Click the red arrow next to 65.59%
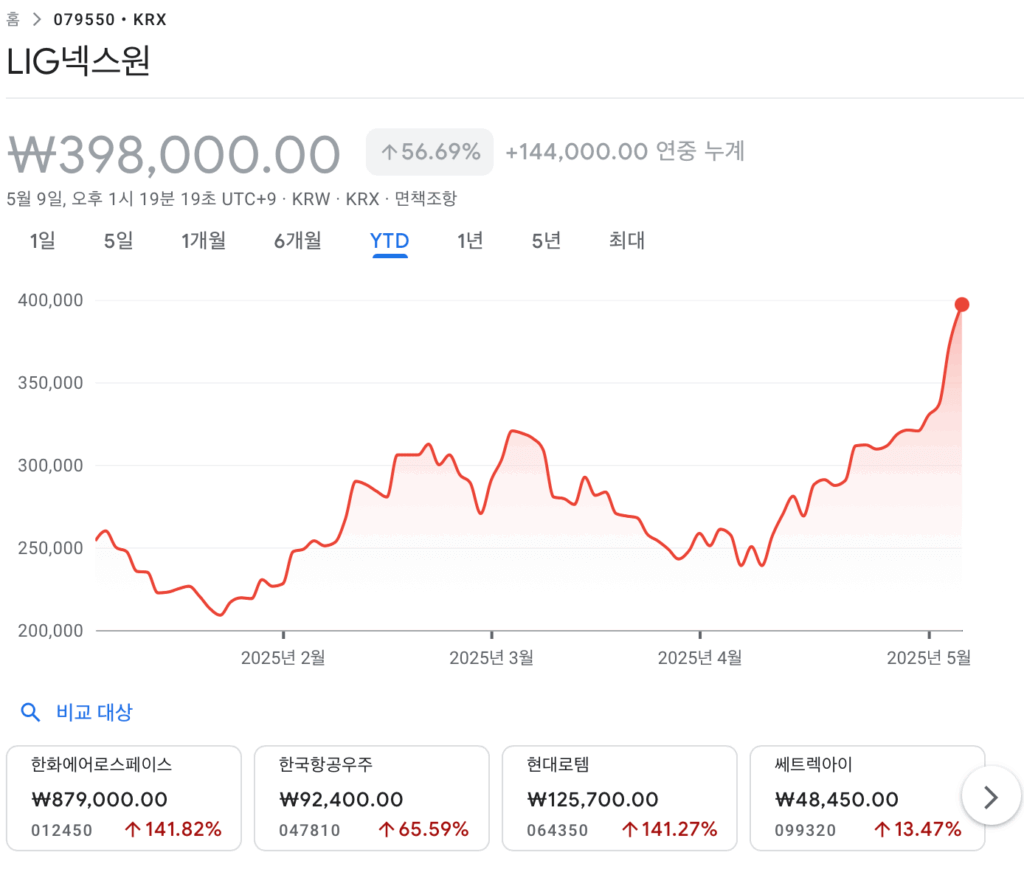Screen dimensions: 1024x875 coord(386,829)
